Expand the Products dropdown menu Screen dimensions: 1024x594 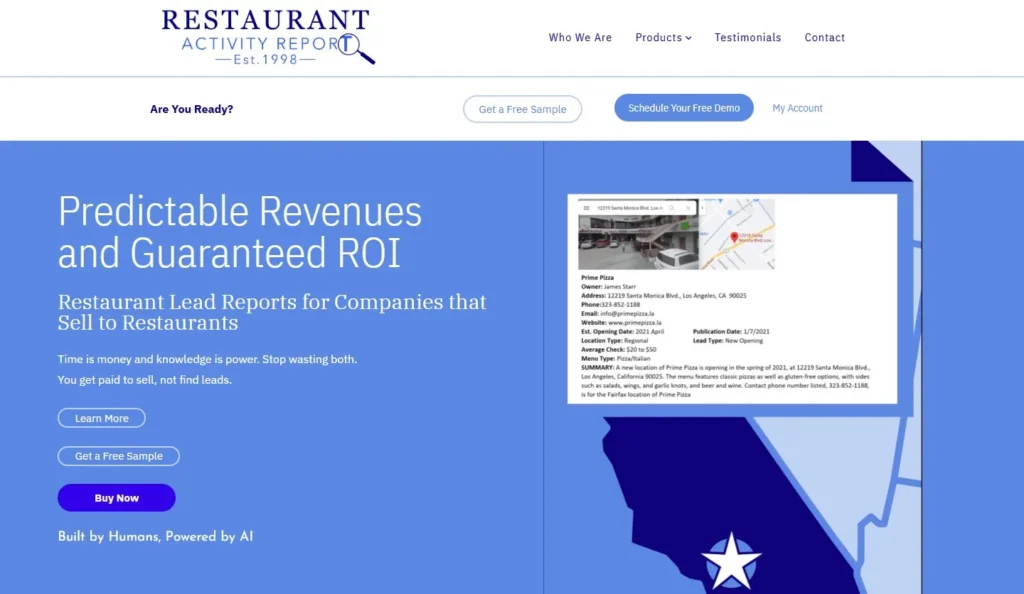[663, 37]
